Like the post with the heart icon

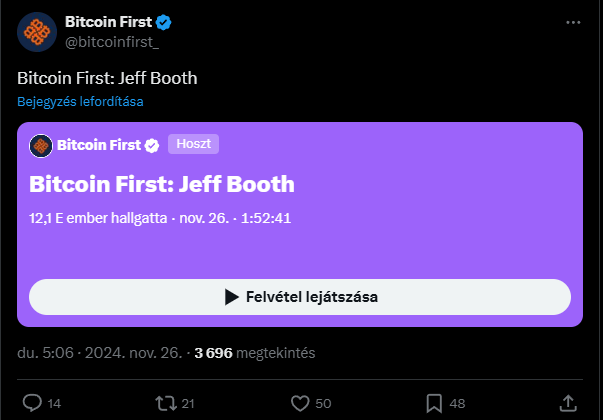[300, 403]
